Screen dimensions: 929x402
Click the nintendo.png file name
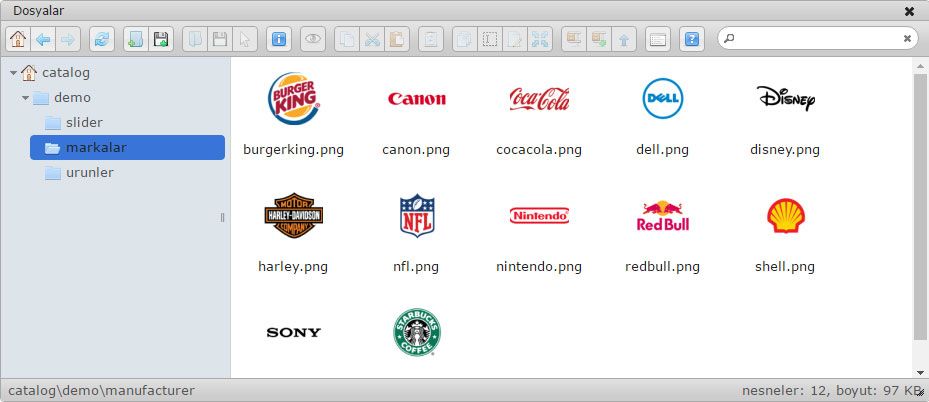pos(539,266)
